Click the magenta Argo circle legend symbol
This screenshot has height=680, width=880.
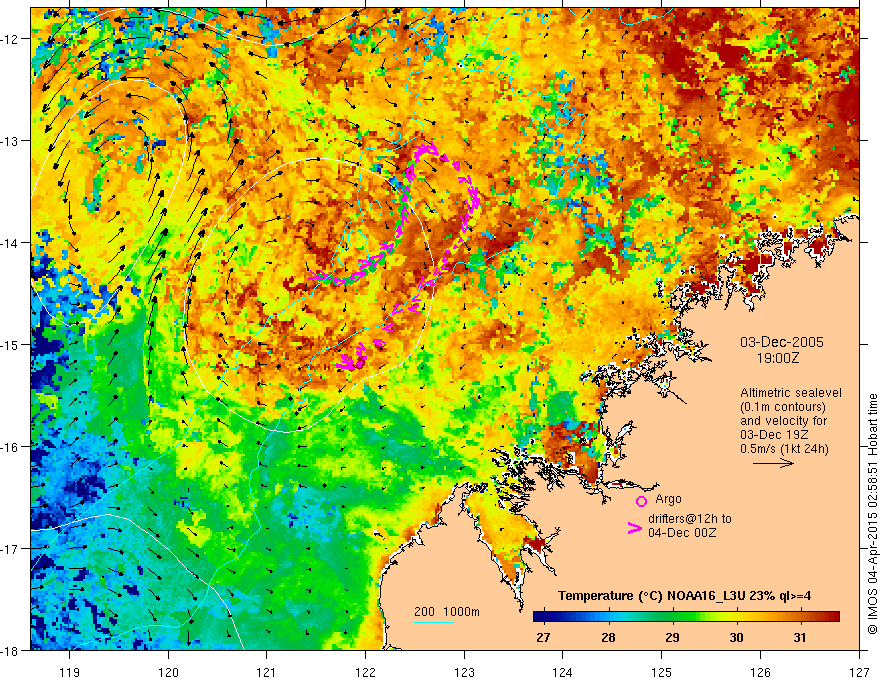coord(641,501)
